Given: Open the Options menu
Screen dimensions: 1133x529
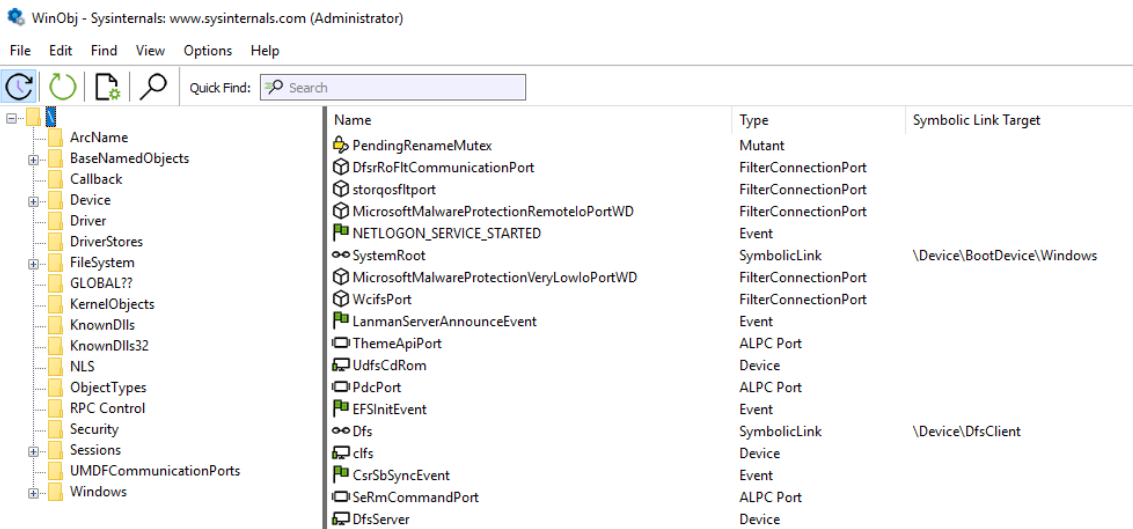Looking at the screenshot, I should tap(208, 51).
